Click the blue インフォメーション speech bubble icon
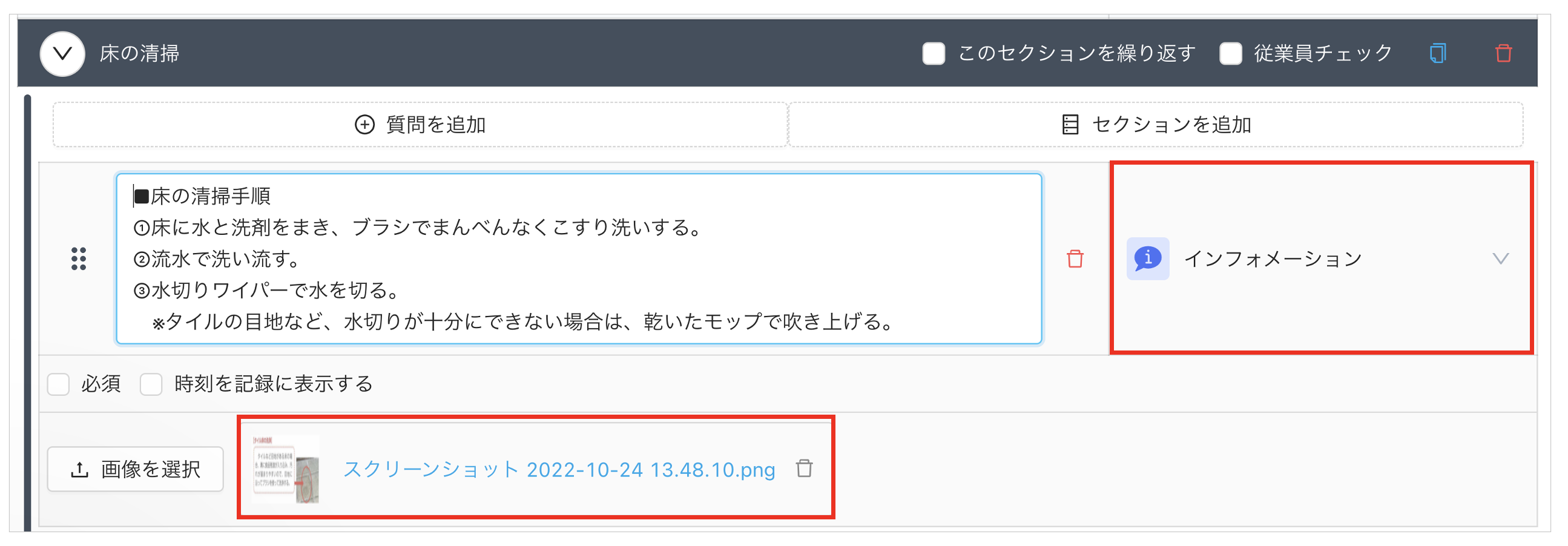The height and width of the screenshot is (546, 1568). pos(1147,258)
